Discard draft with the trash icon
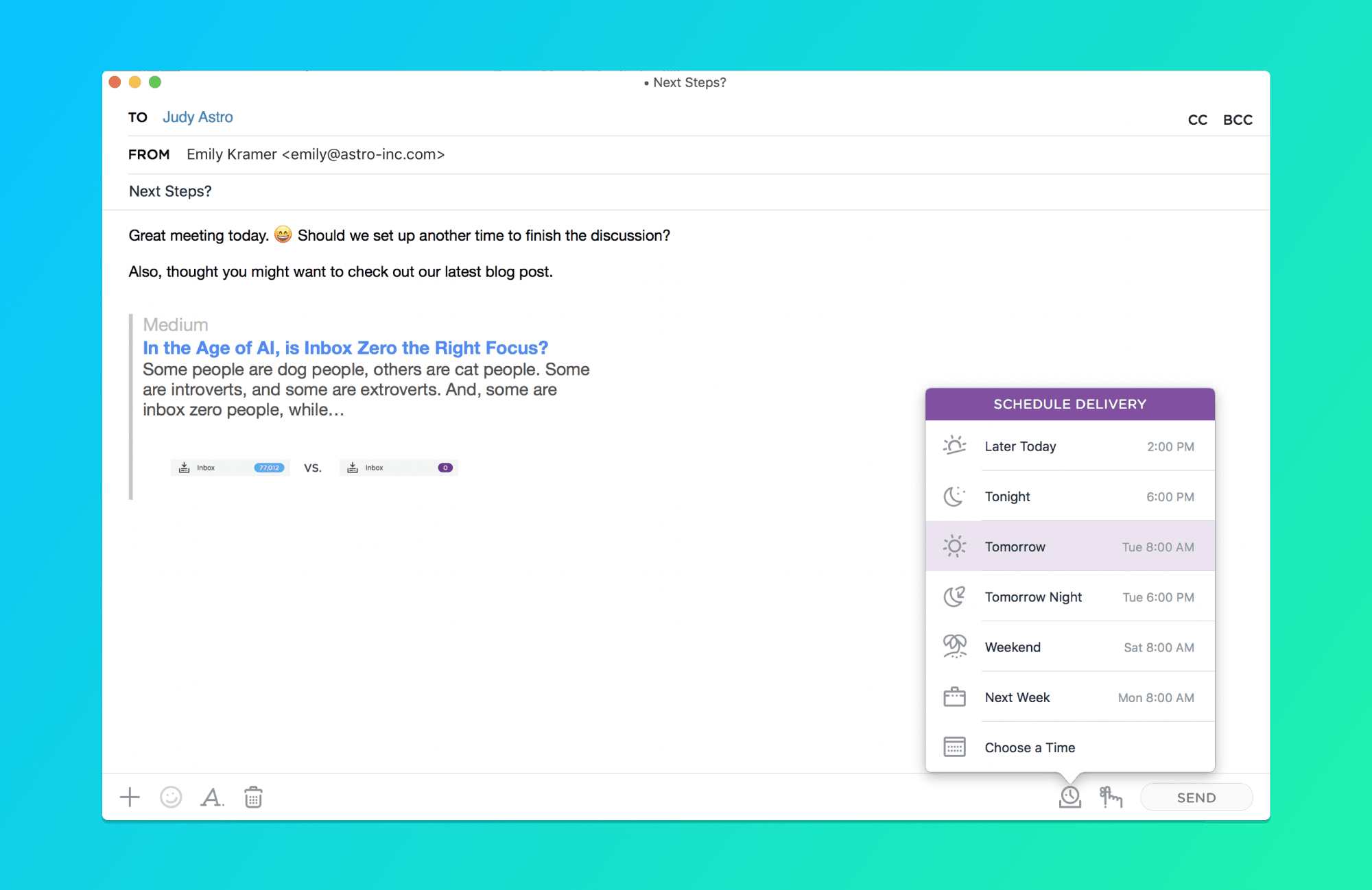This screenshot has width=1372, height=890. coord(253,797)
